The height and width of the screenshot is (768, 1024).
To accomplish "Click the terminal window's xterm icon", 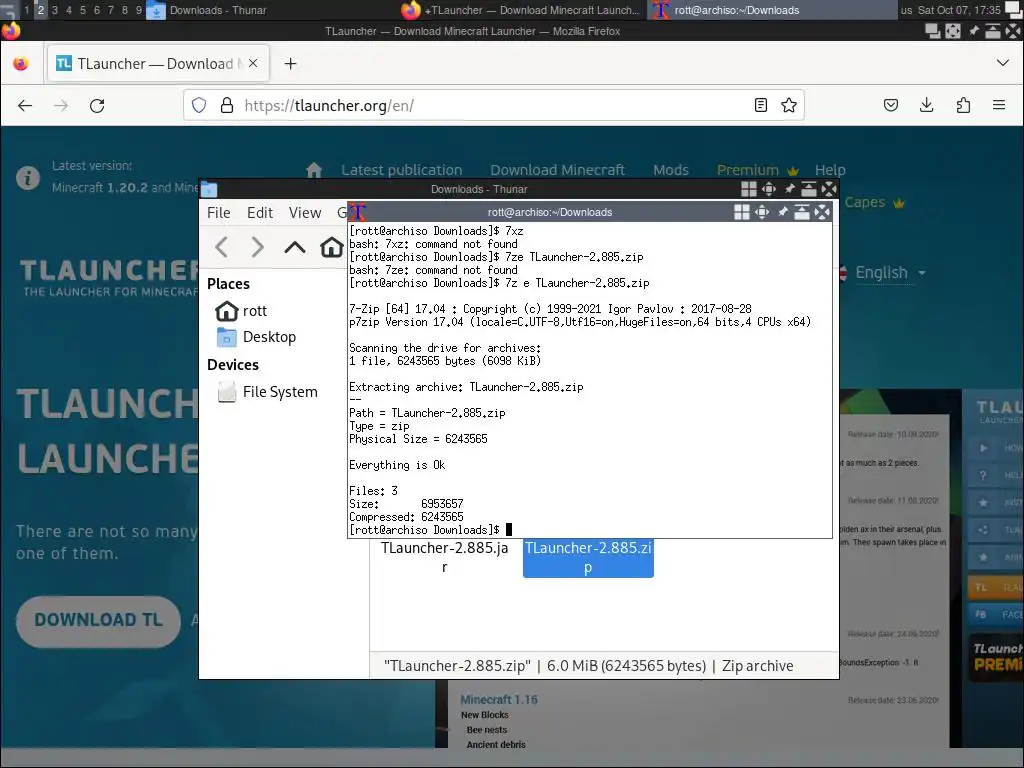I will [x=358, y=212].
